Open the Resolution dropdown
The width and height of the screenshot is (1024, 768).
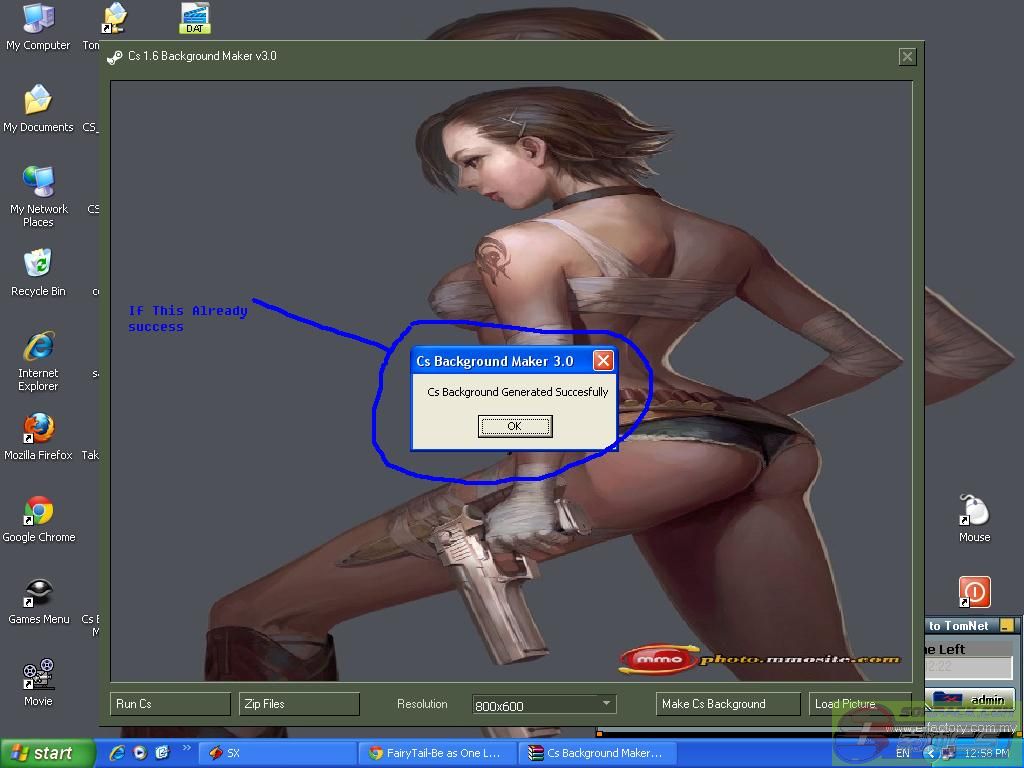(x=605, y=704)
